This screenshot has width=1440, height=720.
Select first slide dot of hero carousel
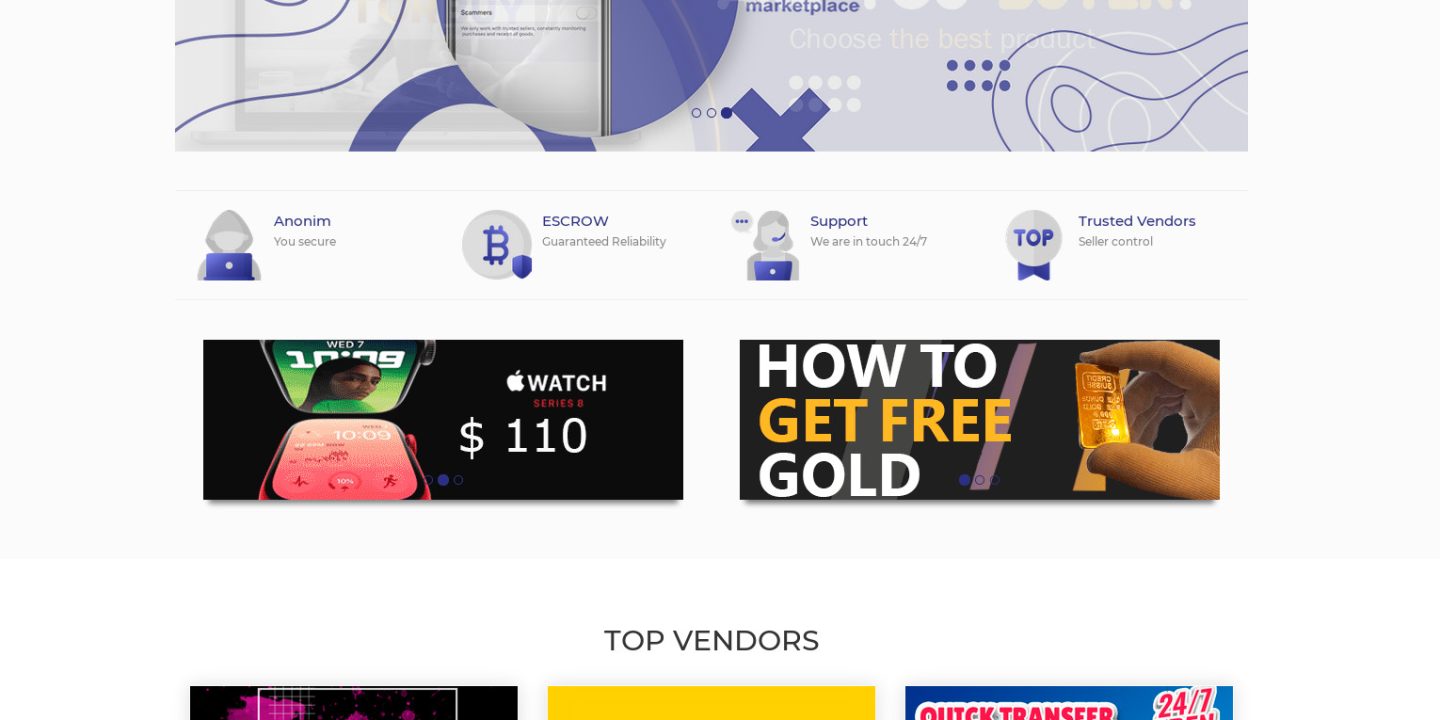tap(696, 113)
